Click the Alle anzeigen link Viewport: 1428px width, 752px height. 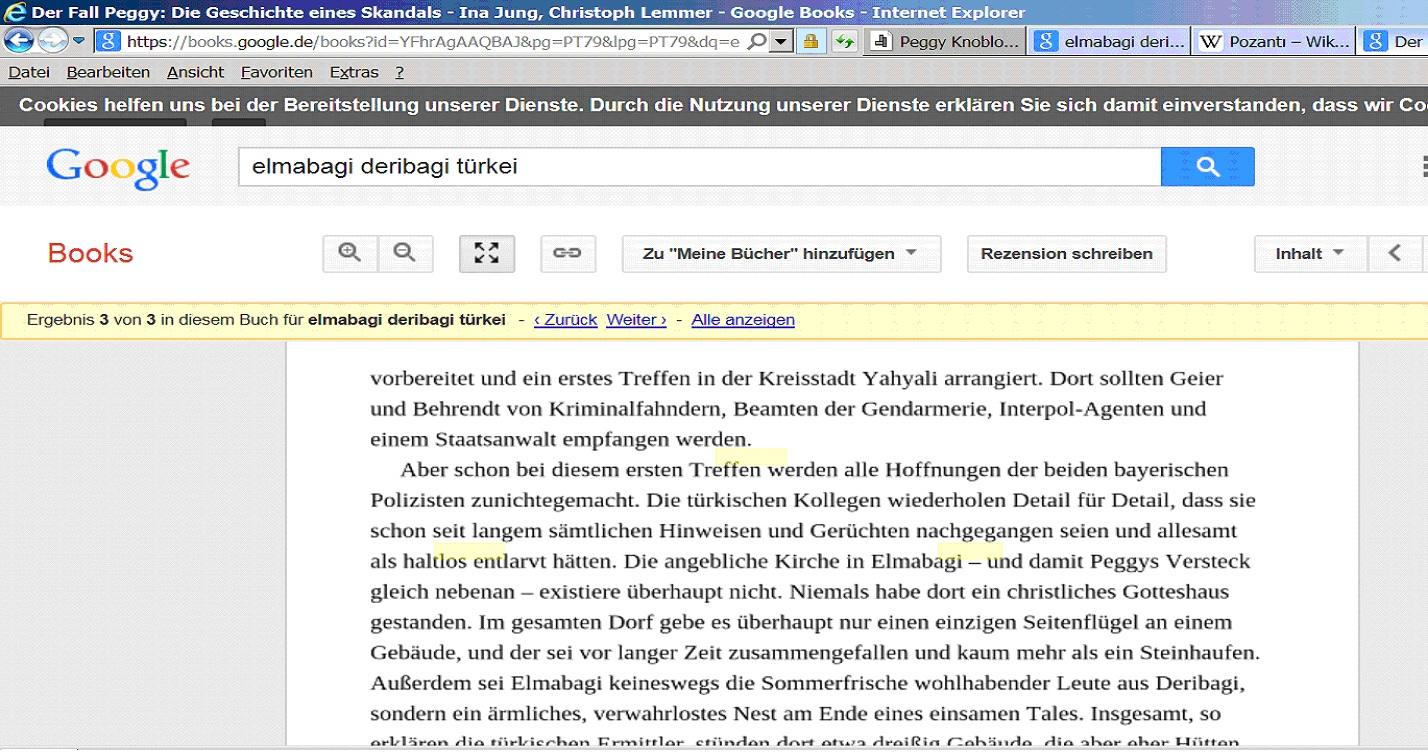point(743,320)
